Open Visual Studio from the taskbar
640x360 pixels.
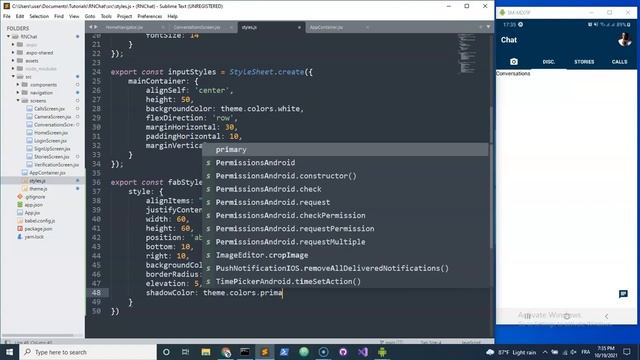point(362,352)
